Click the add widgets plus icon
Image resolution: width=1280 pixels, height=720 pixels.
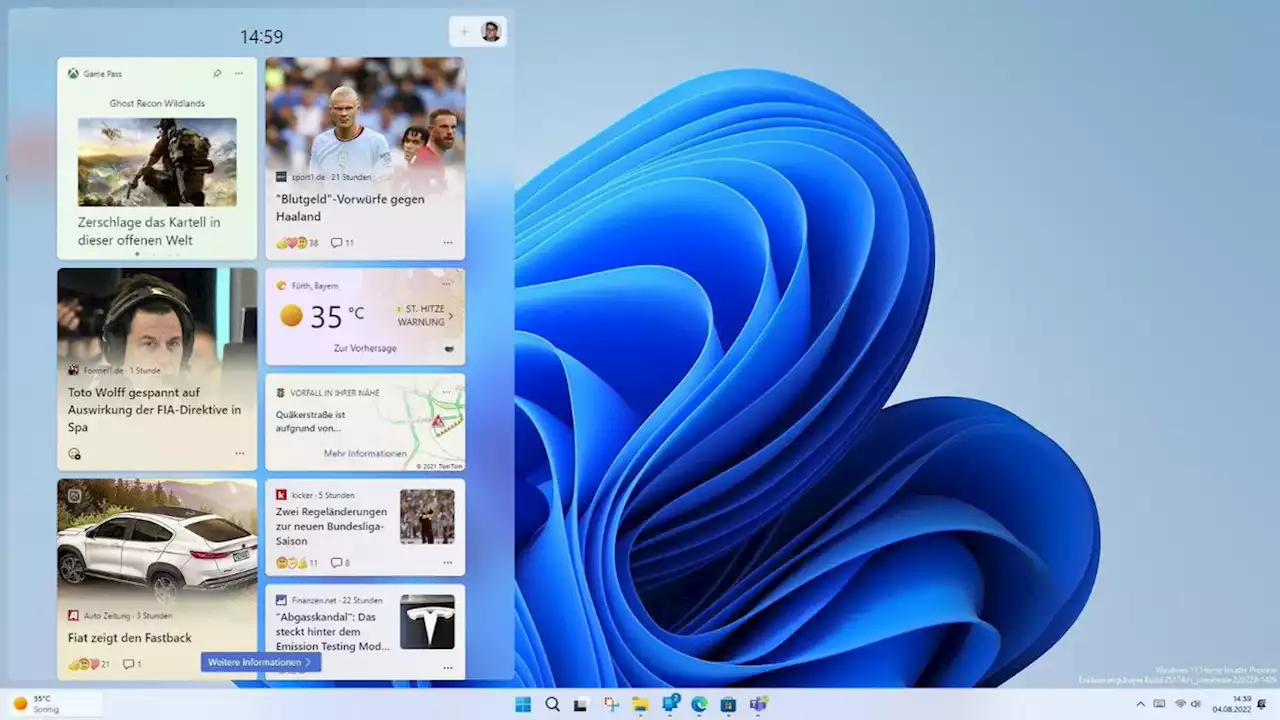point(464,32)
